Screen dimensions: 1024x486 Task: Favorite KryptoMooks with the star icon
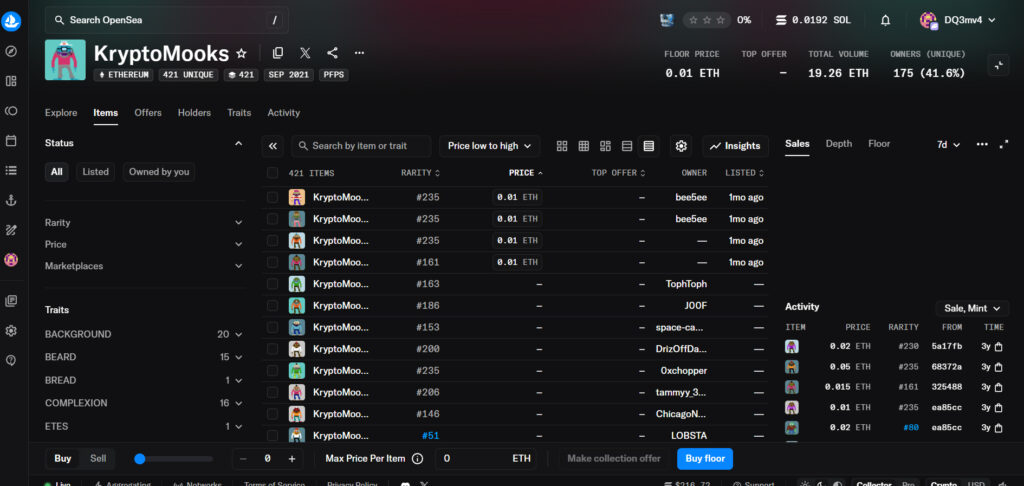pyautogui.click(x=241, y=53)
